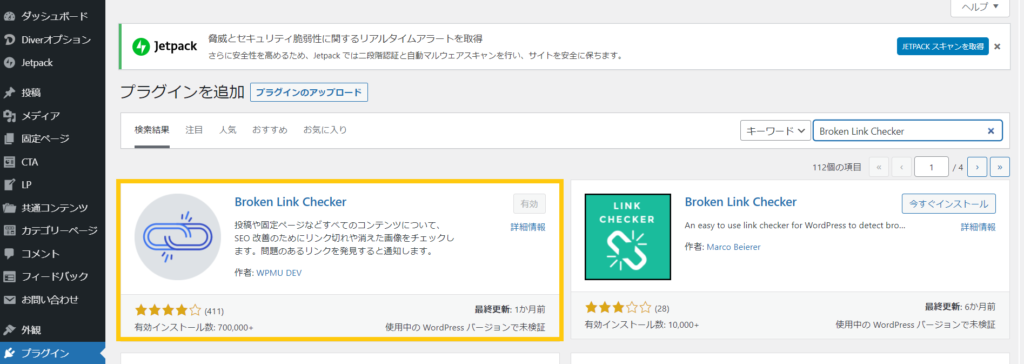The height and width of the screenshot is (364, 1024).
Task: Click 最終更新: 6か月前 text
Action: 961,306
